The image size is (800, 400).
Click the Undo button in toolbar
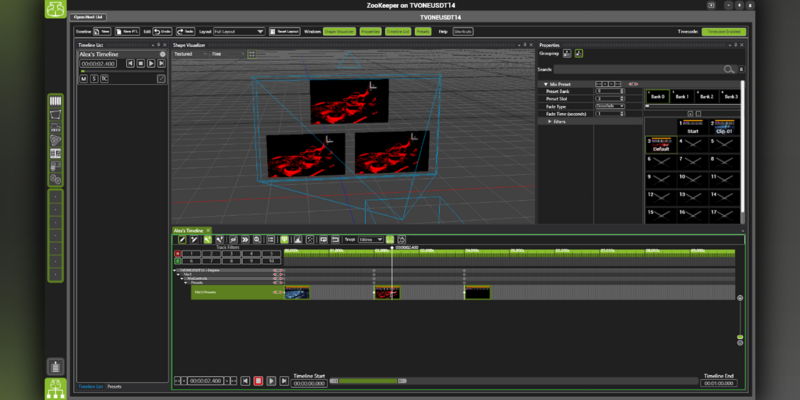162,32
